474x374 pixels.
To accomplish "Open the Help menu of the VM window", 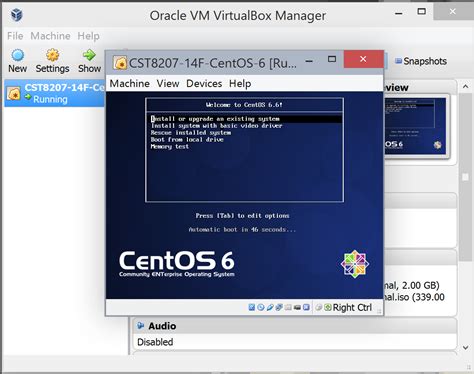I will 240,84.
